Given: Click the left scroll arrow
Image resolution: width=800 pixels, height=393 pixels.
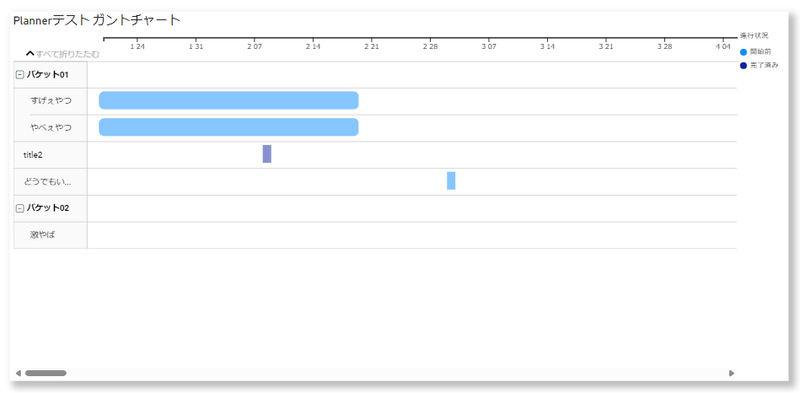Looking at the screenshot, I should coord(18,373).
